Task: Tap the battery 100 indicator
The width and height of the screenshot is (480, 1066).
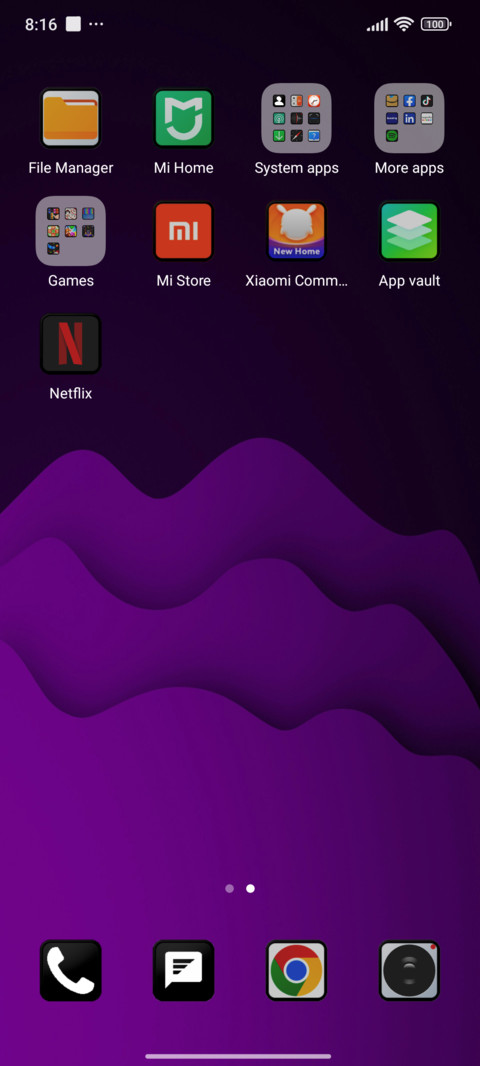Action: 436,24
